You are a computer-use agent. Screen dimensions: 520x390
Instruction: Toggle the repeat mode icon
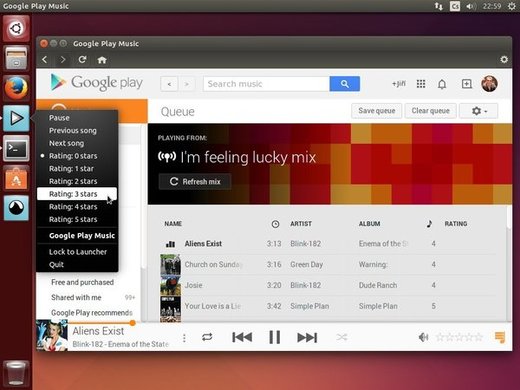tap(207, 337)
